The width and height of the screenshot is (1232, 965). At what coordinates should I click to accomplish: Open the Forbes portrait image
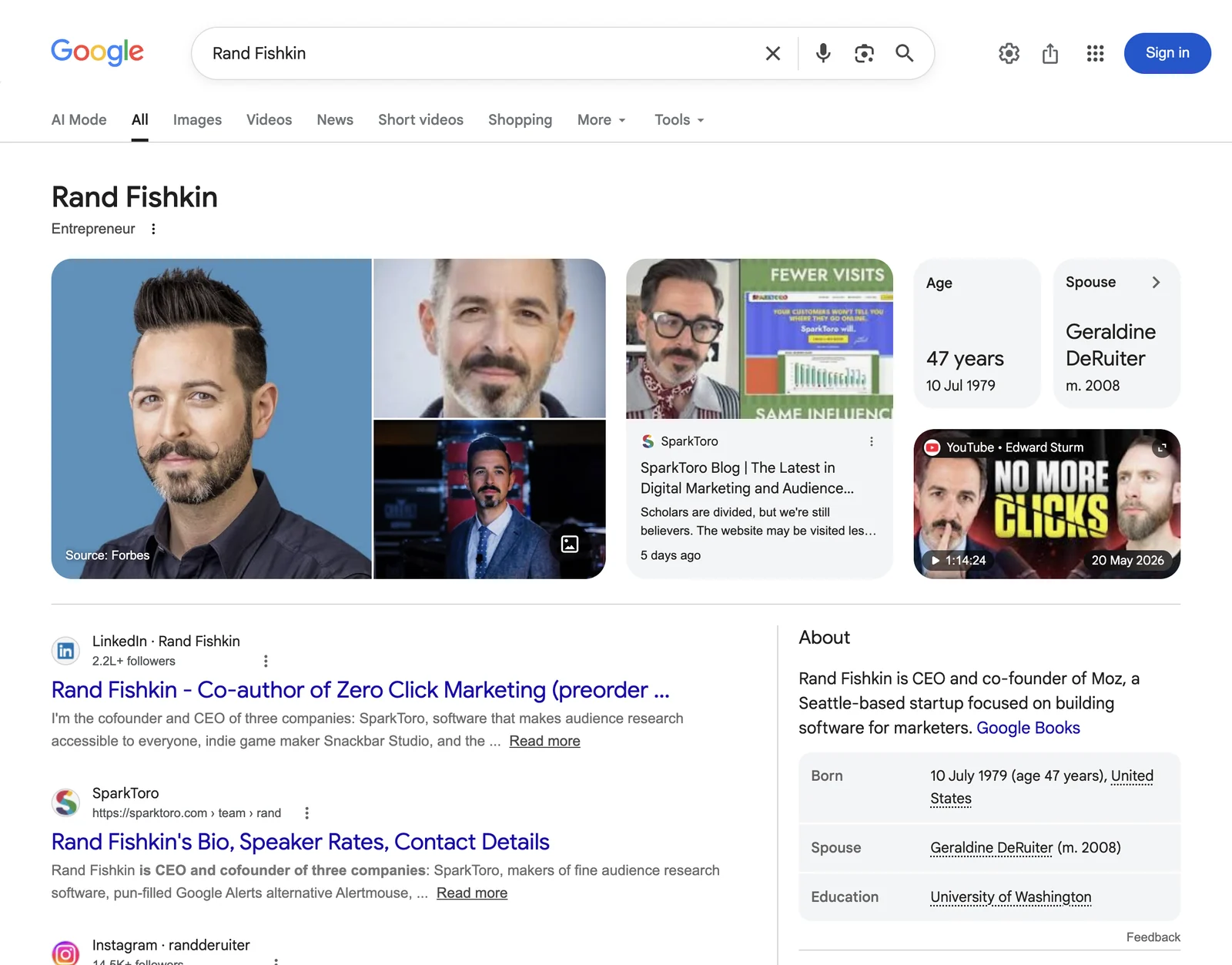tap(212, 418)
